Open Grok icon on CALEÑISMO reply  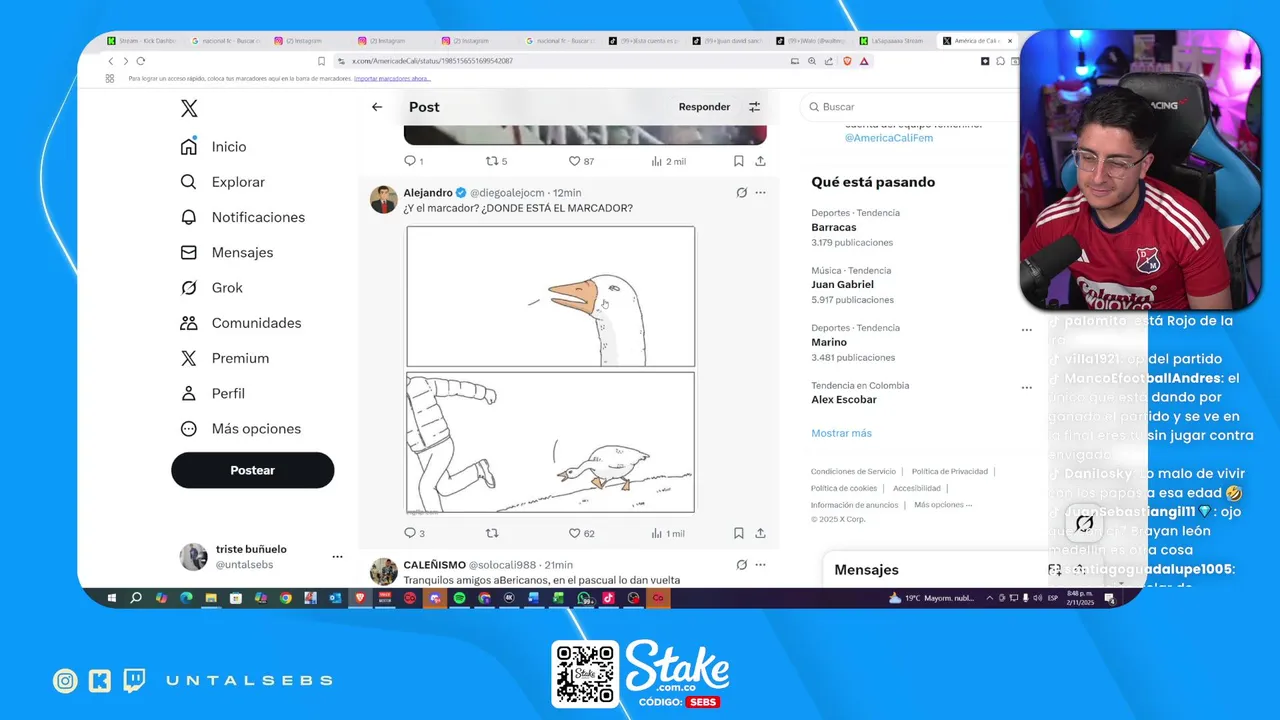click(x=741, y=565)
